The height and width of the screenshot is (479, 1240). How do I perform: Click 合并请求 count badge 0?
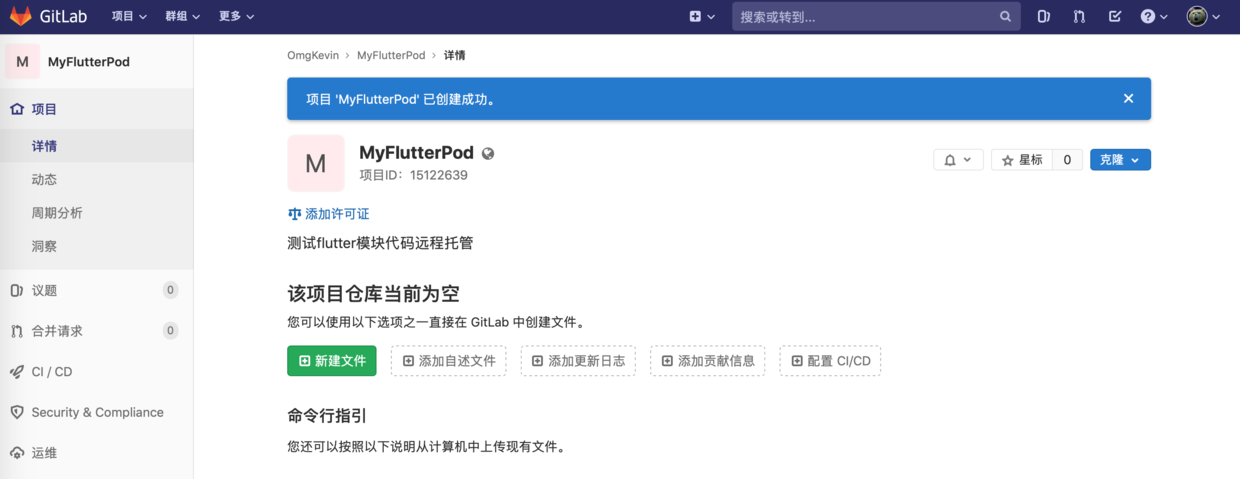[x=171, y=331]
